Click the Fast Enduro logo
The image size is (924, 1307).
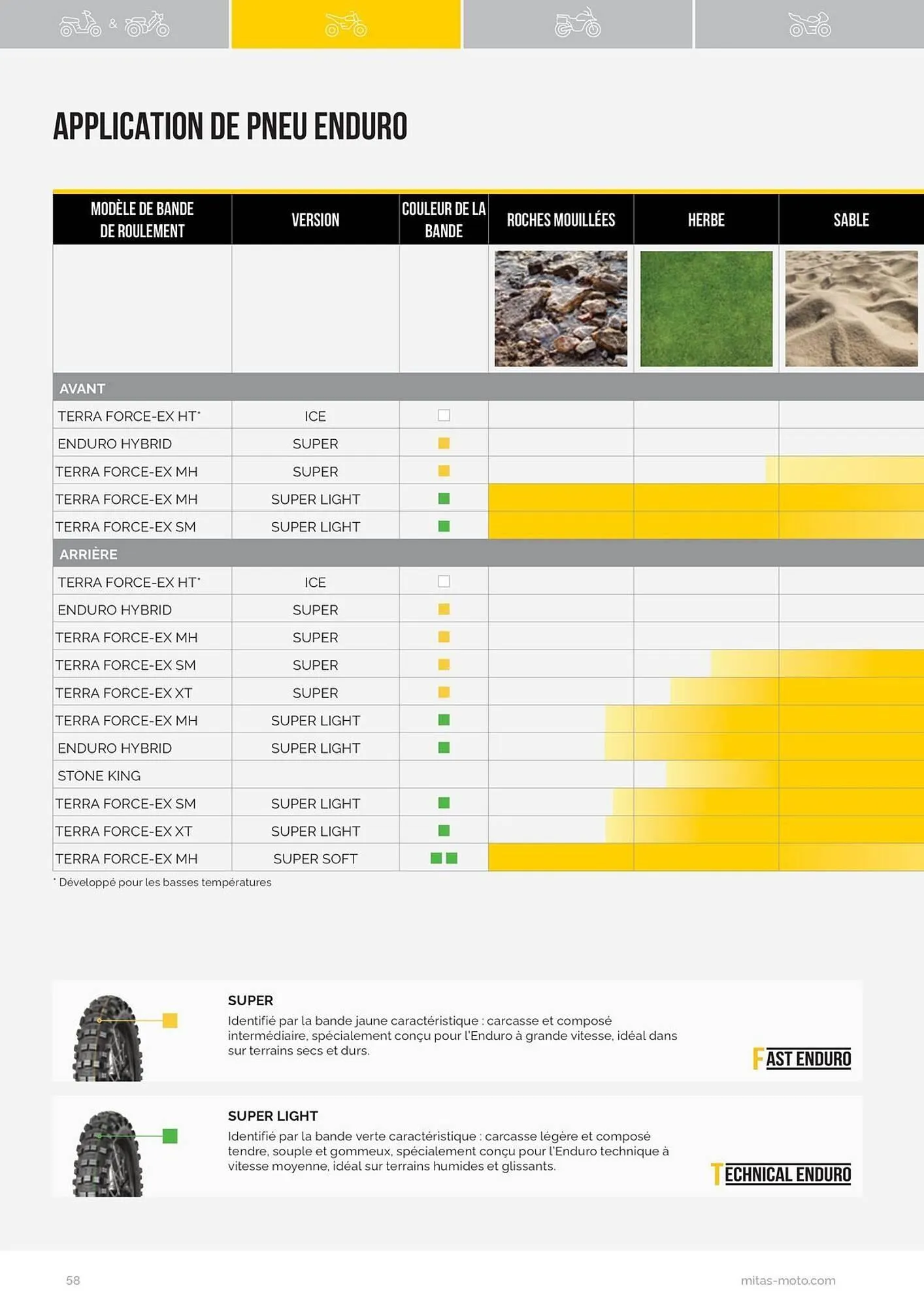pyautogui.click(x=801, y=1058)
